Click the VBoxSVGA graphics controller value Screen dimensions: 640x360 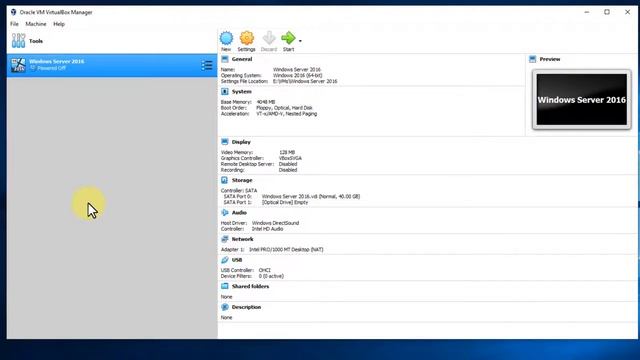290,158
